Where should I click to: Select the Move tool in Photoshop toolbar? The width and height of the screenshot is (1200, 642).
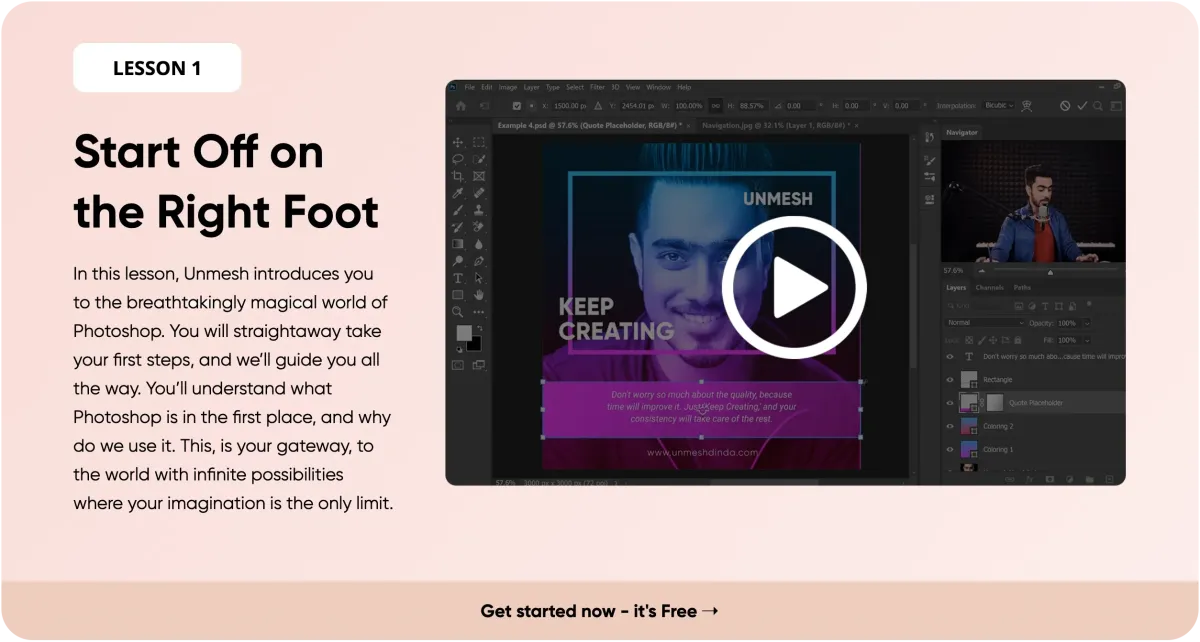point(458,142)
